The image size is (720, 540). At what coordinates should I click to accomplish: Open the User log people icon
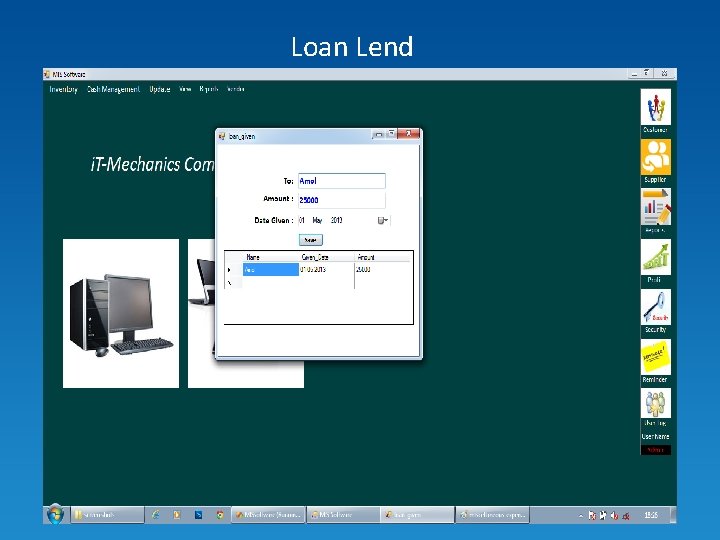pos(655,403)
